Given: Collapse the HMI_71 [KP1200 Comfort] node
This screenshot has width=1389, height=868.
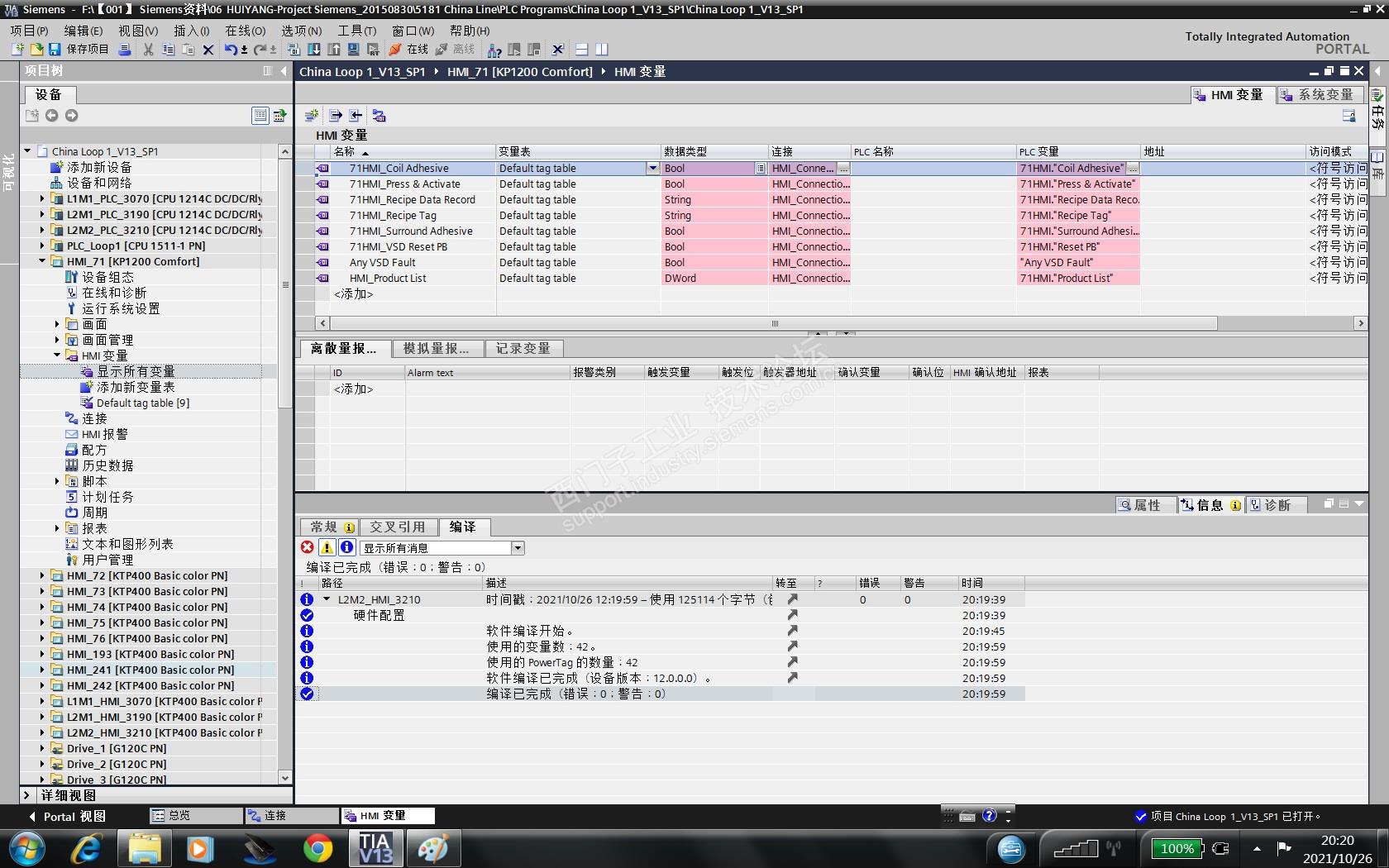Looking at the screenshot, I should coord(42,261).
